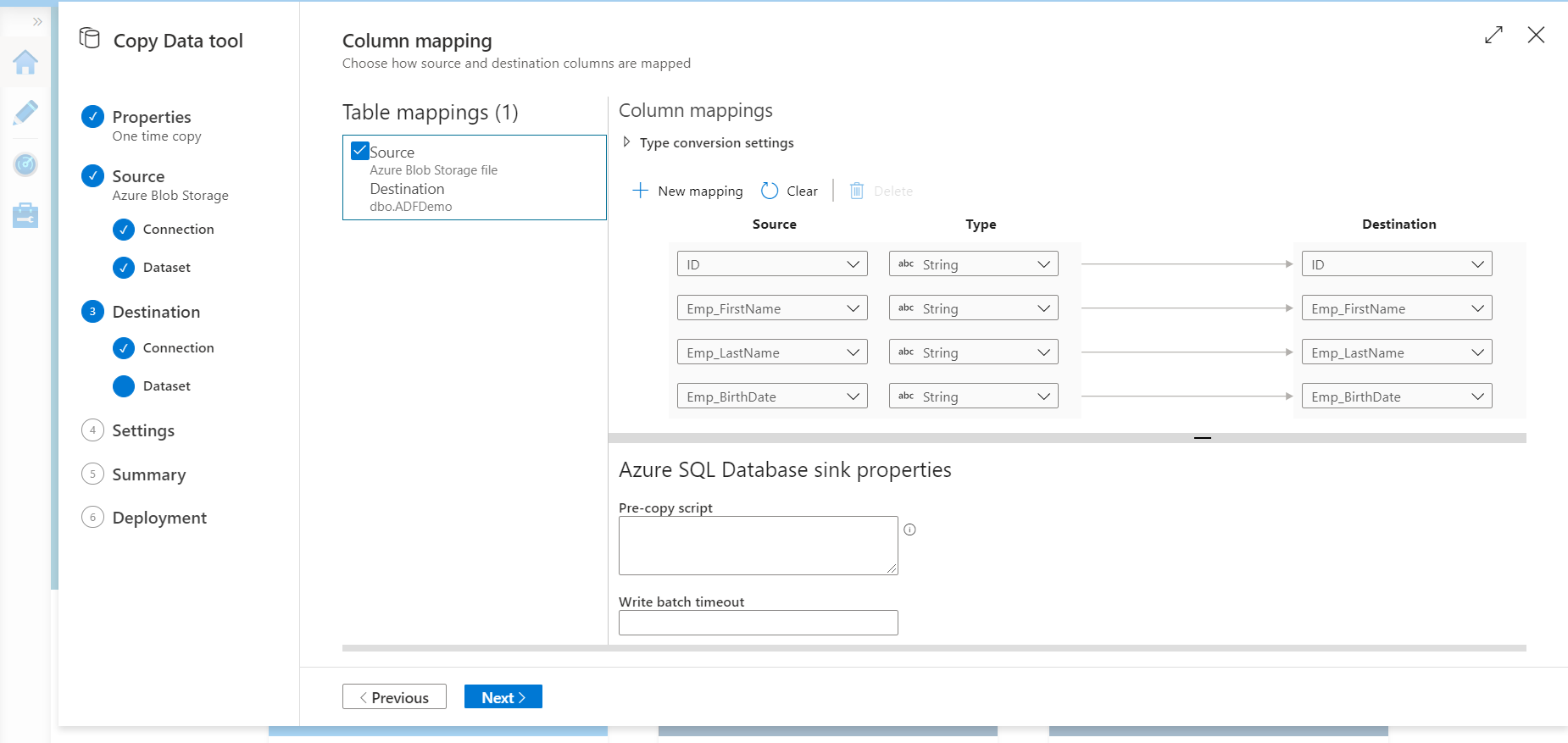Go to the Properties step
This screenshot has height=743, width=1568.
coord(151,117)
